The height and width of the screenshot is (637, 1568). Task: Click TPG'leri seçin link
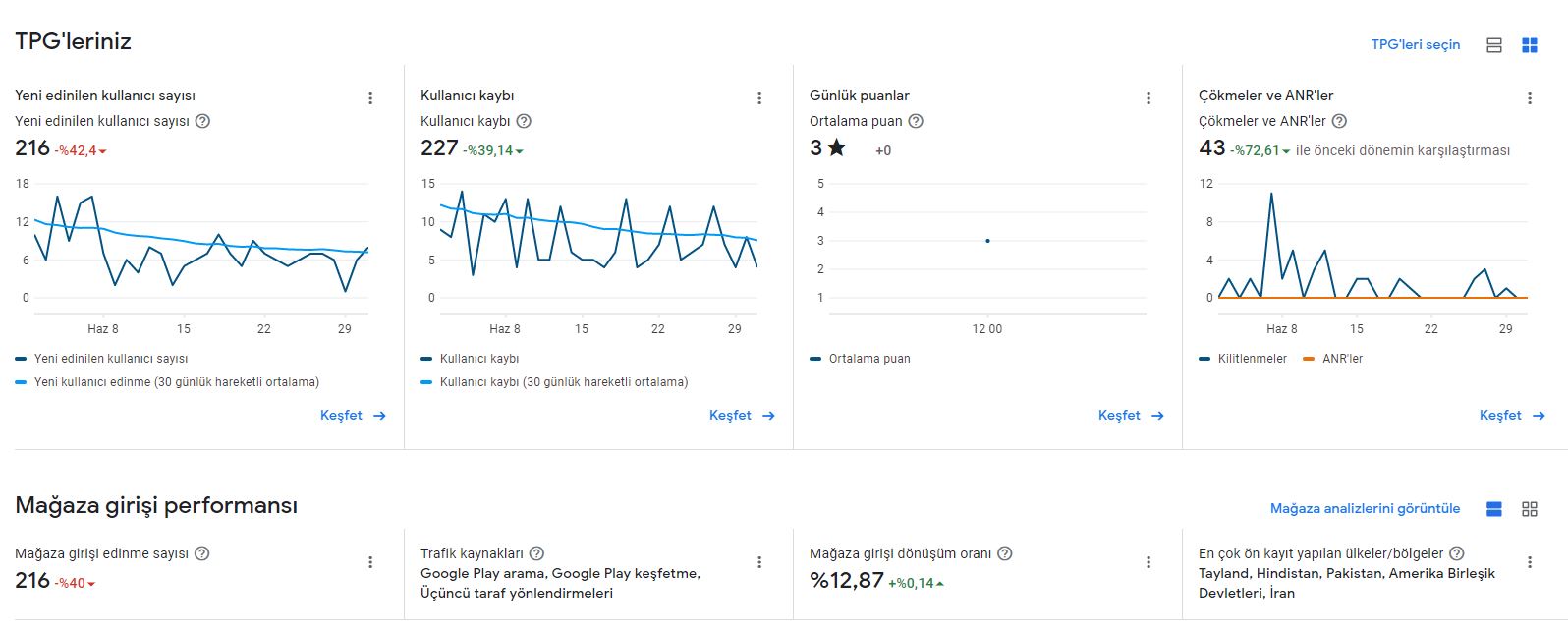coord(1416,45)
